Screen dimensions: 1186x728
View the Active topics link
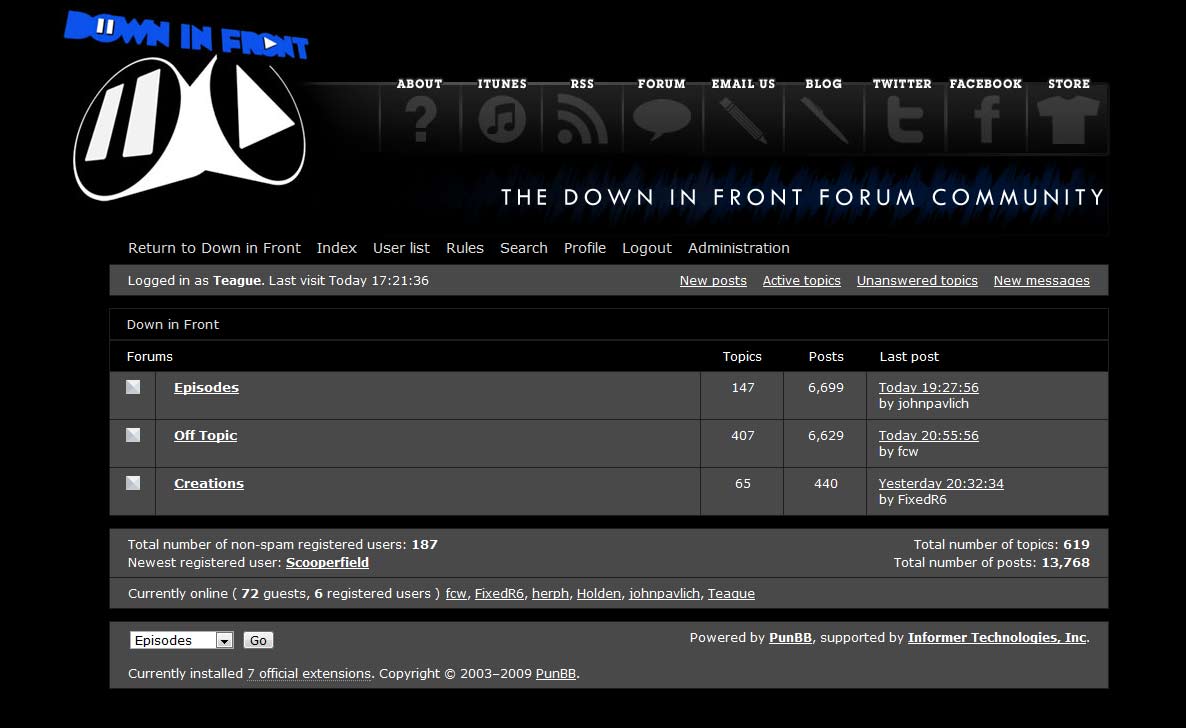(801, 281)
